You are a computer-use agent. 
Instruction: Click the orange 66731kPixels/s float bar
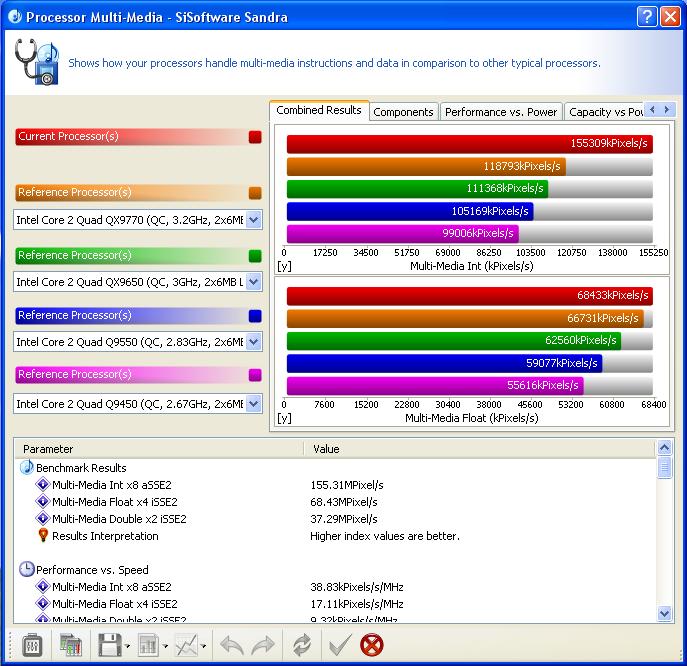pos(465,319)
